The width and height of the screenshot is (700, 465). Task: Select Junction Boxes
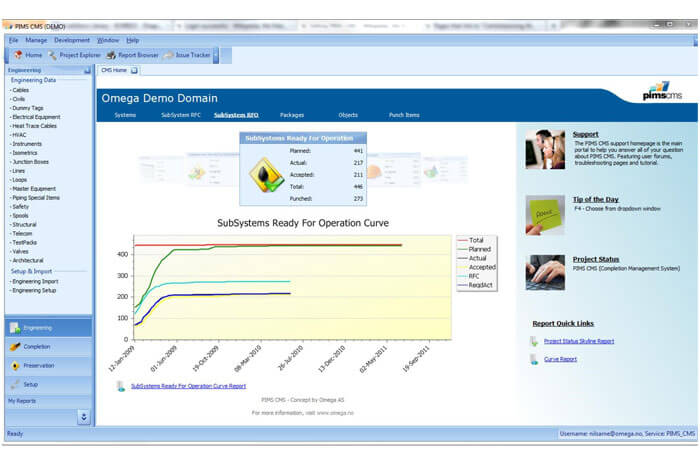click(30, 162)
